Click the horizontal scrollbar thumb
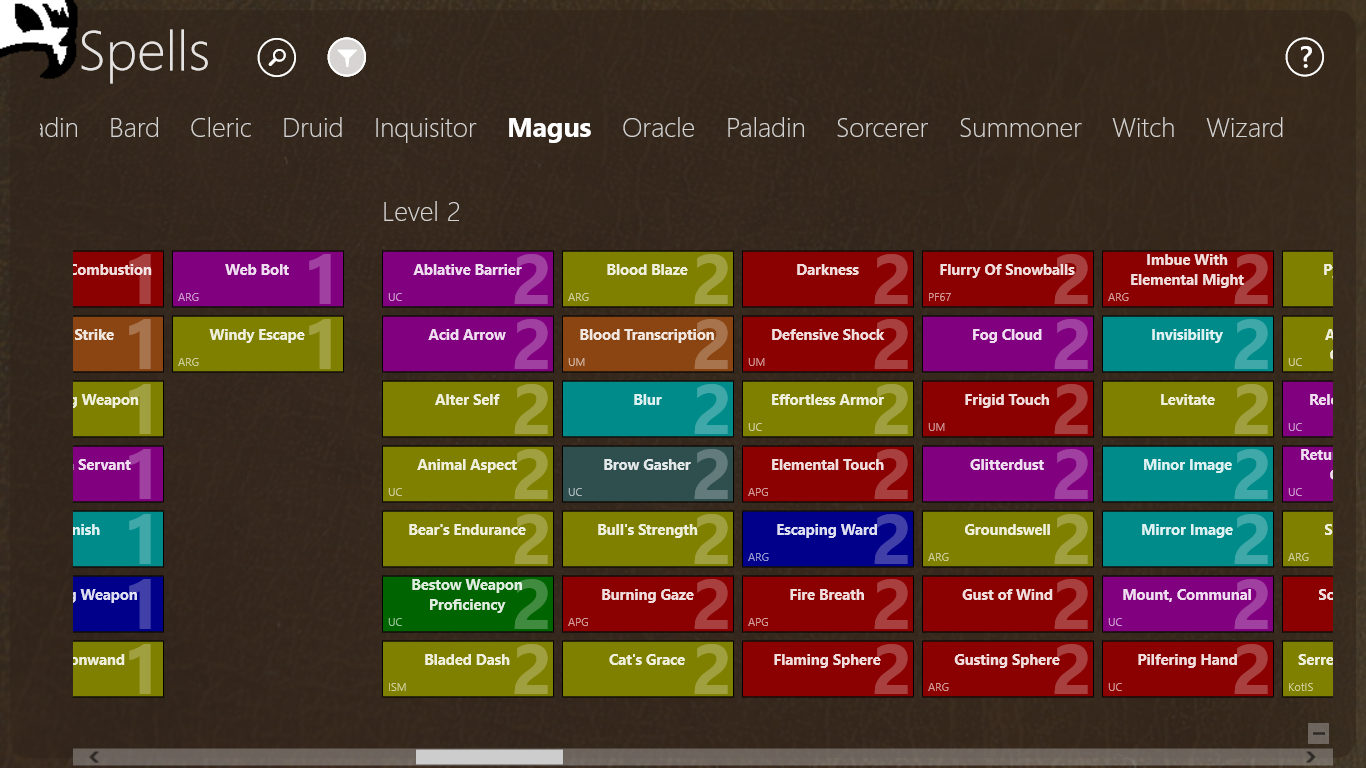This screenshot has height=768, width=1366. click(x=489, y=757)
